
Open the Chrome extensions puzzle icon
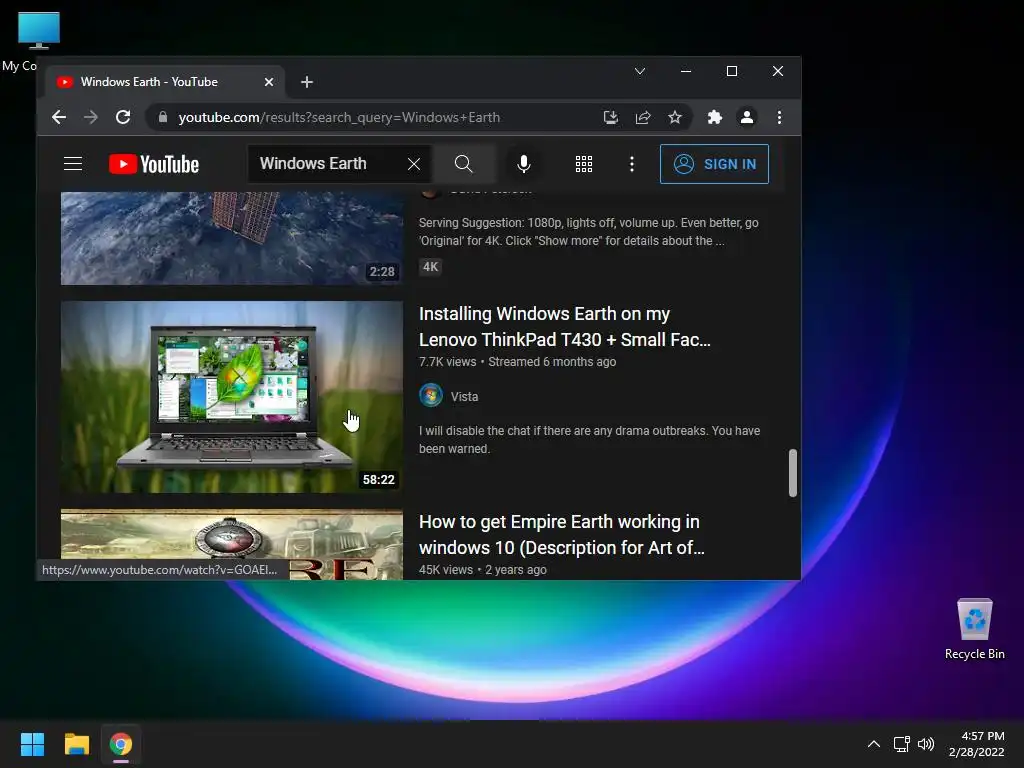(x=714, y=117)
